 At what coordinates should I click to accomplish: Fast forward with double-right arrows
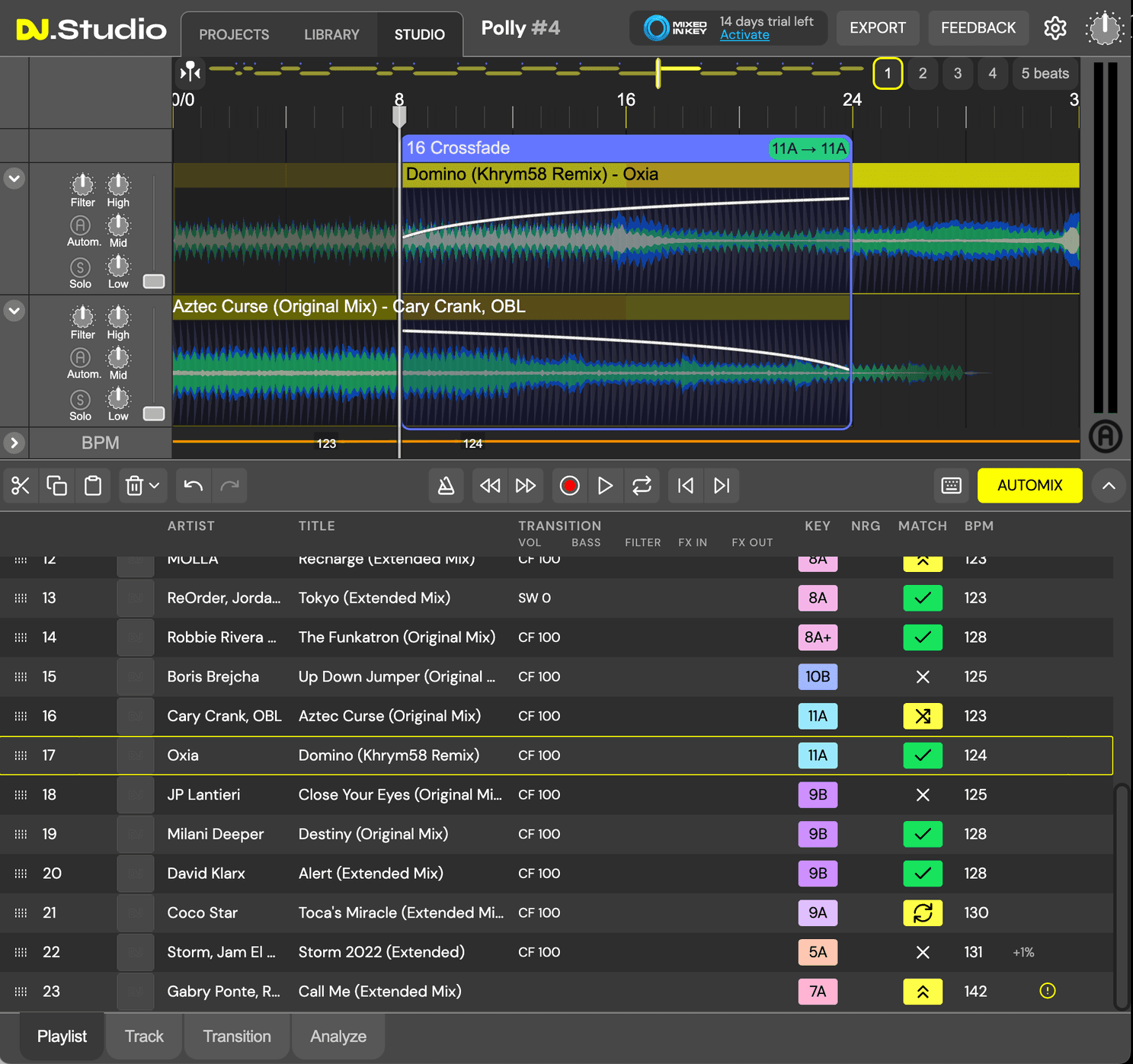[526, 486]
